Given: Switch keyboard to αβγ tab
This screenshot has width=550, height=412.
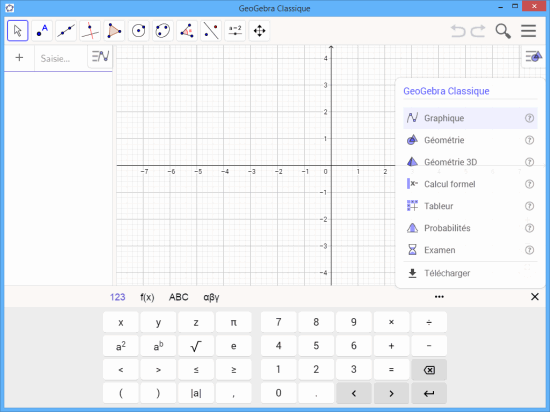Looking at the screenshot, I should (x=211, y=297).
